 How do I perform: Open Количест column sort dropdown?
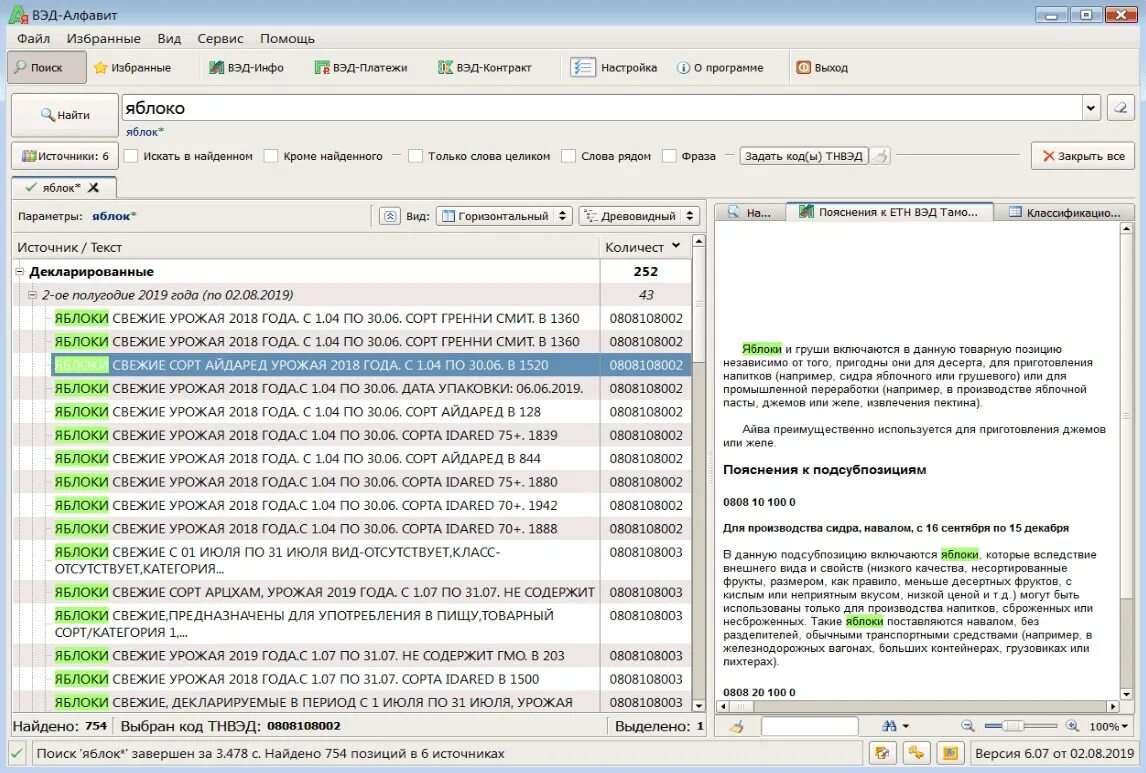[x=676, y=246]
